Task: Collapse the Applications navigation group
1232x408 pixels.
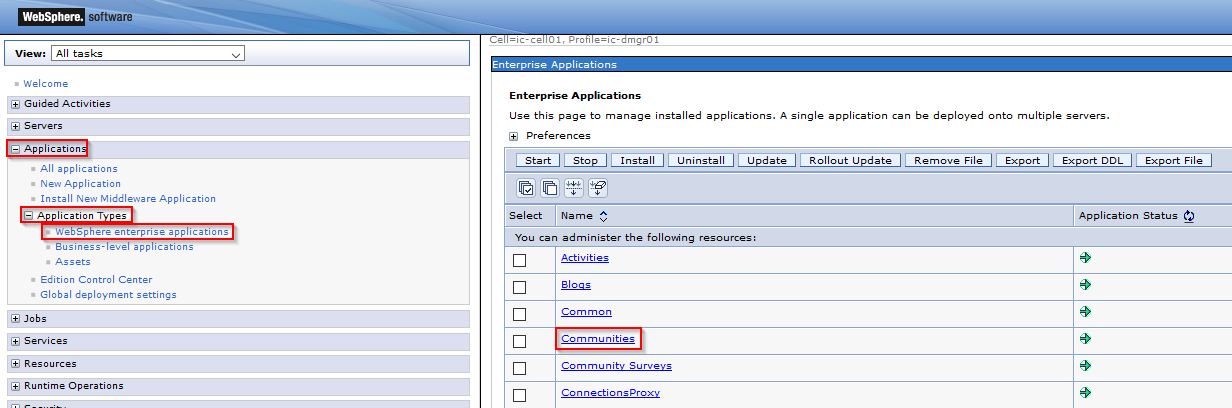Action: coord(15,149)
